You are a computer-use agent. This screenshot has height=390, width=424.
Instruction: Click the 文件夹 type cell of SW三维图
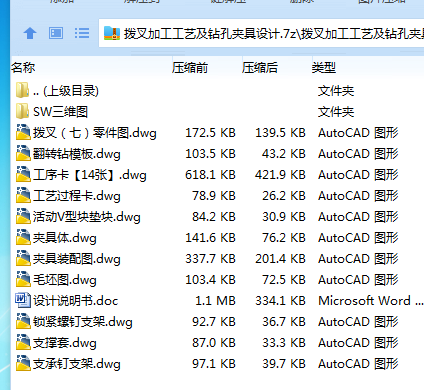pyautogui.click(x=336, y=112)
